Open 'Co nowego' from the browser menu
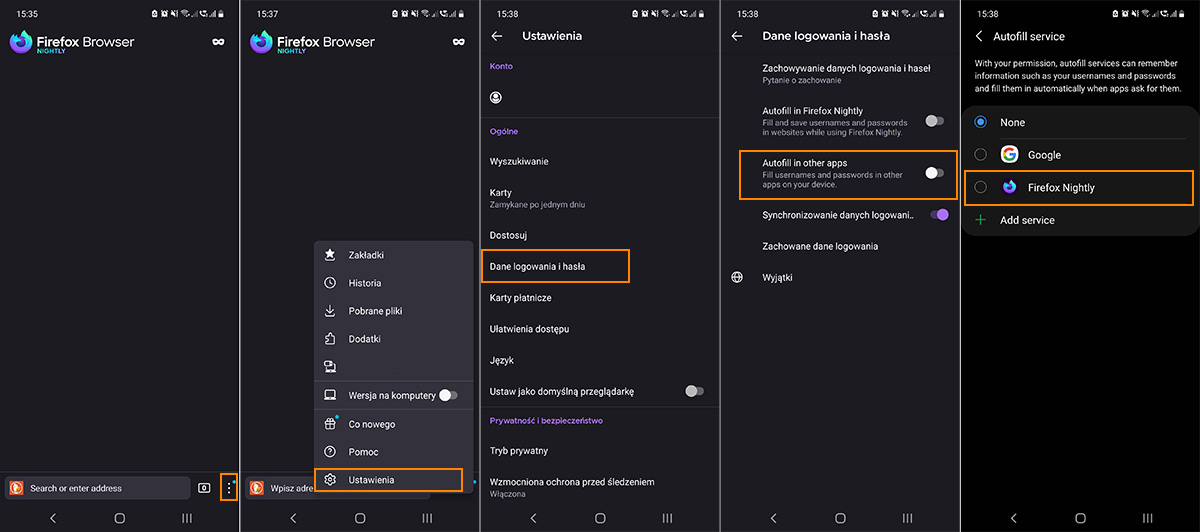This screenshot has height=532, width=1200. tap(393, 424)
